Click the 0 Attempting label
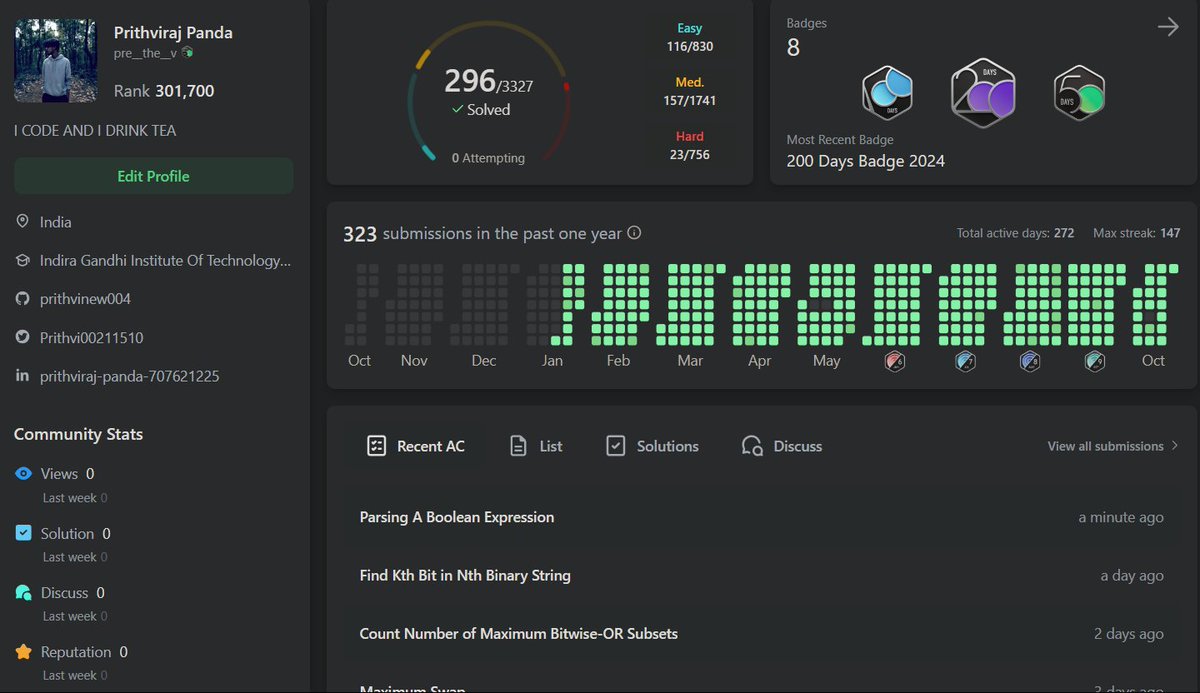 [x=488, y=158]
